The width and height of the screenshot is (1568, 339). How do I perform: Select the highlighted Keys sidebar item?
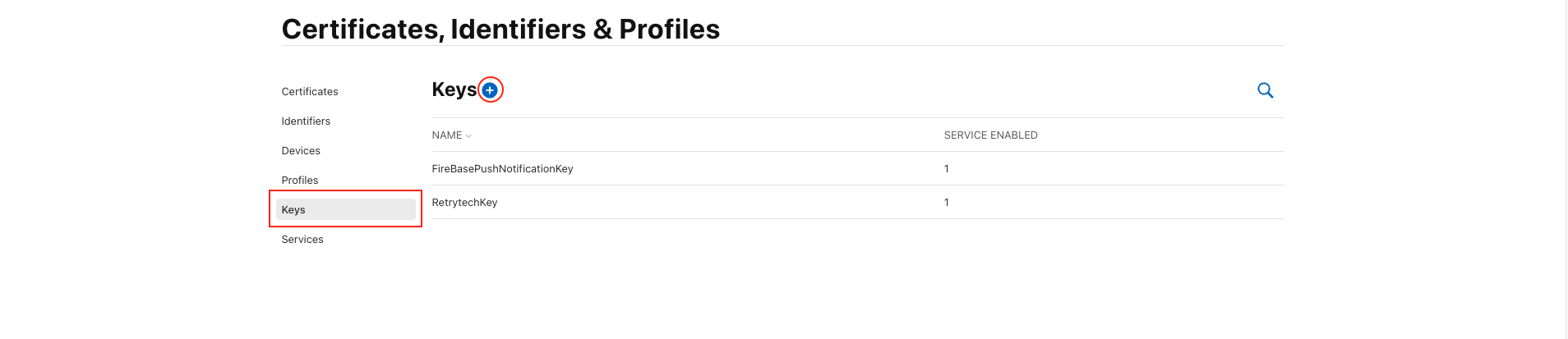tap(293, 210)
